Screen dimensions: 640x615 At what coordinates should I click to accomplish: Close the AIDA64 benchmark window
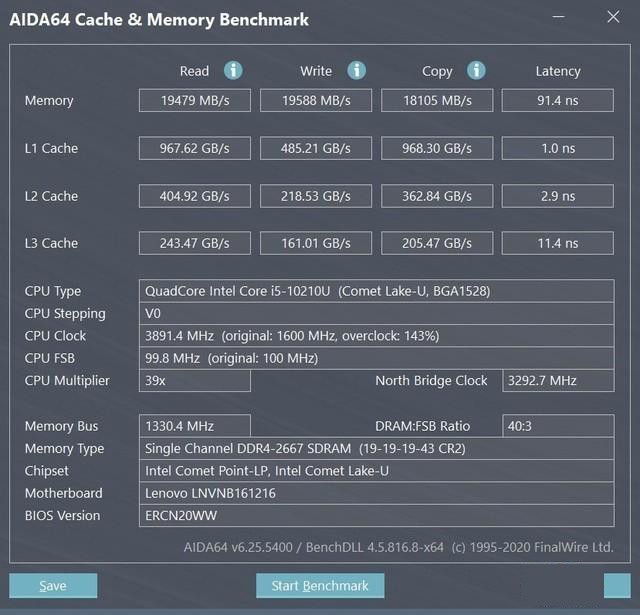[613, 17]
